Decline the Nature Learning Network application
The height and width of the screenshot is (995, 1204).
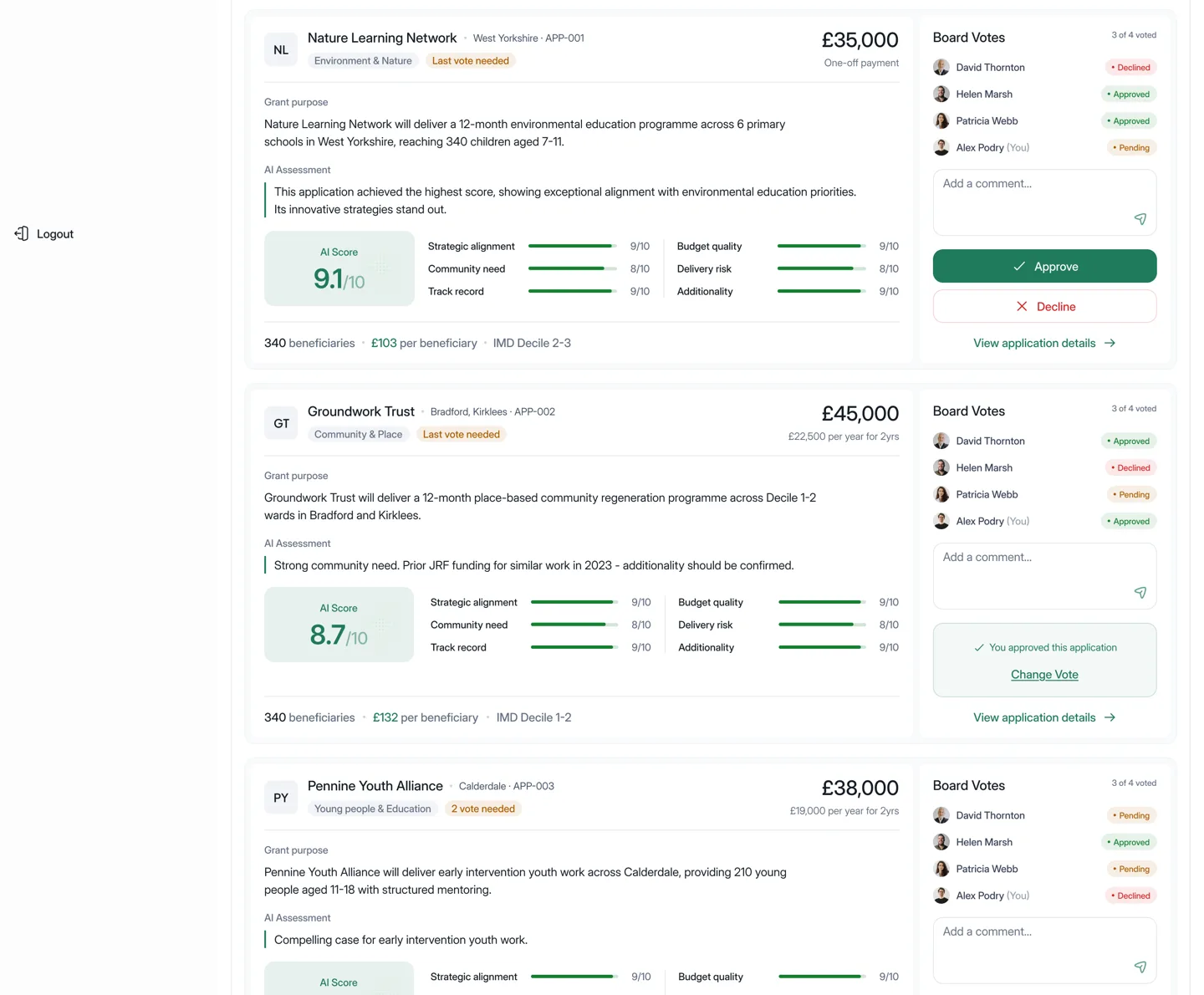tap(1044, 306)
